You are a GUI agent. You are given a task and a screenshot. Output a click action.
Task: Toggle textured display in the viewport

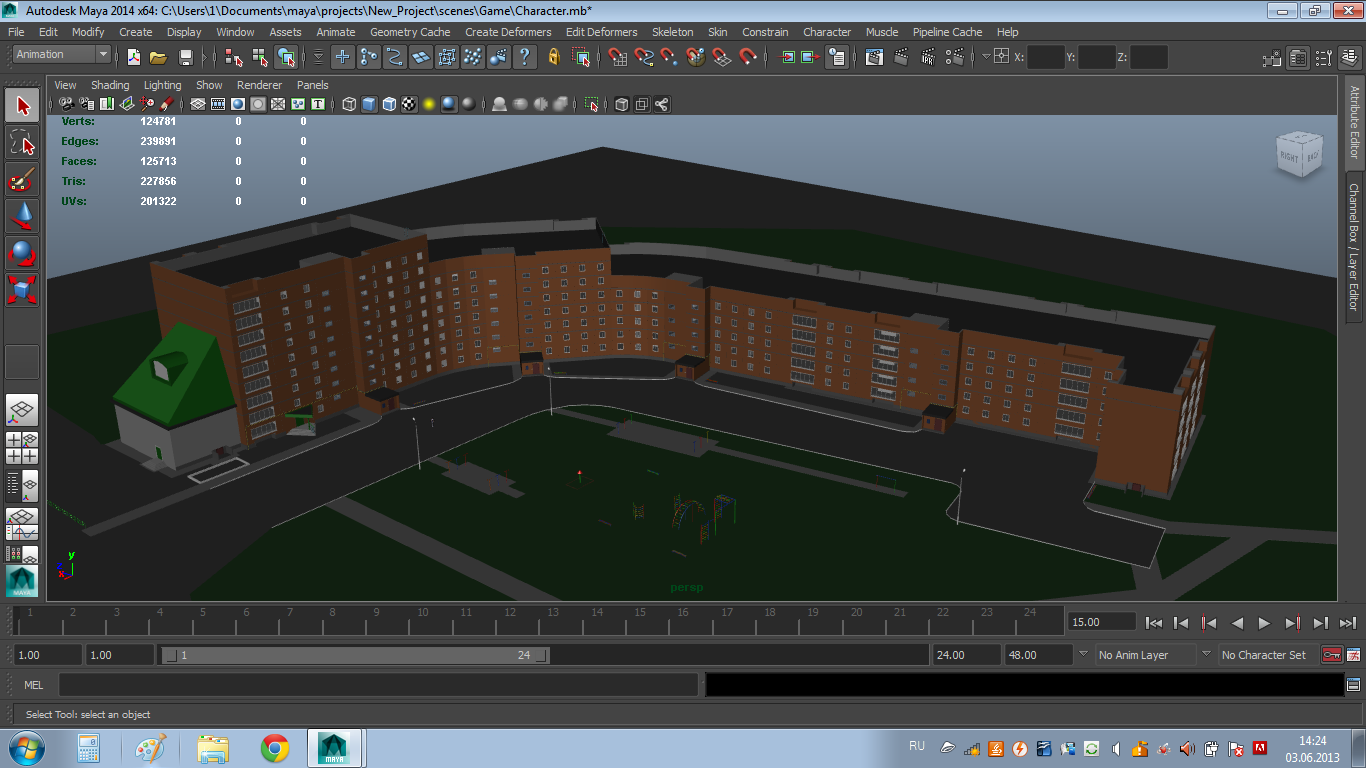[409, 104]
